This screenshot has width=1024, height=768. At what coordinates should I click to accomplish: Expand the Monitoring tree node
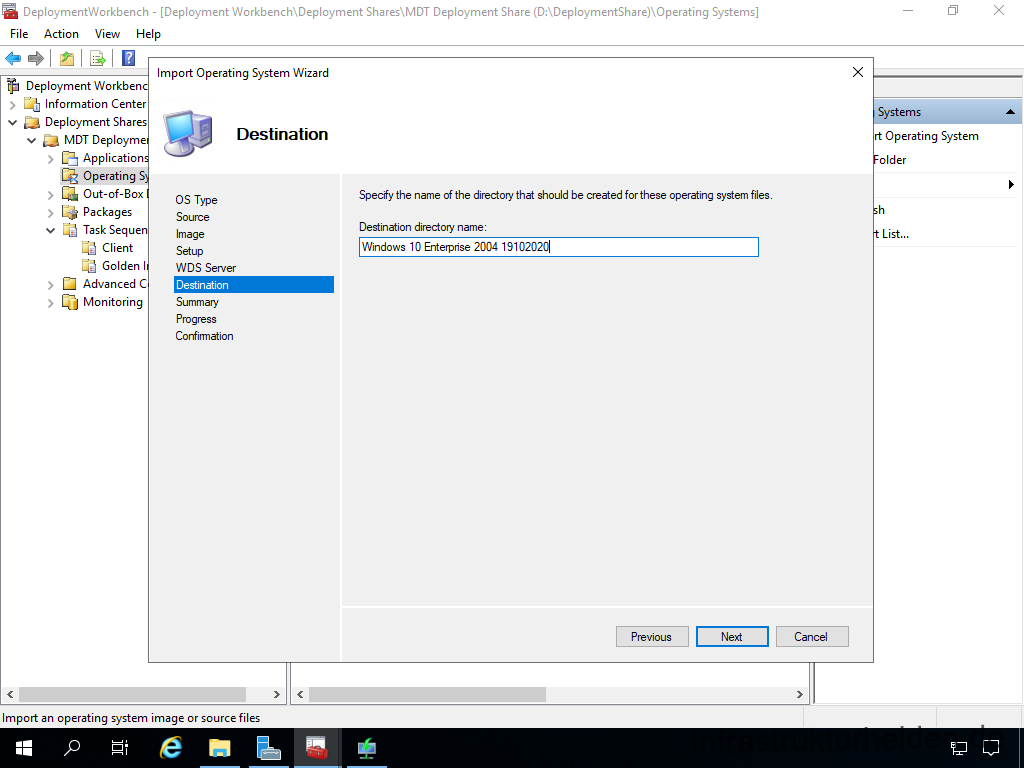pyautogui.click(x=50, y=302)
